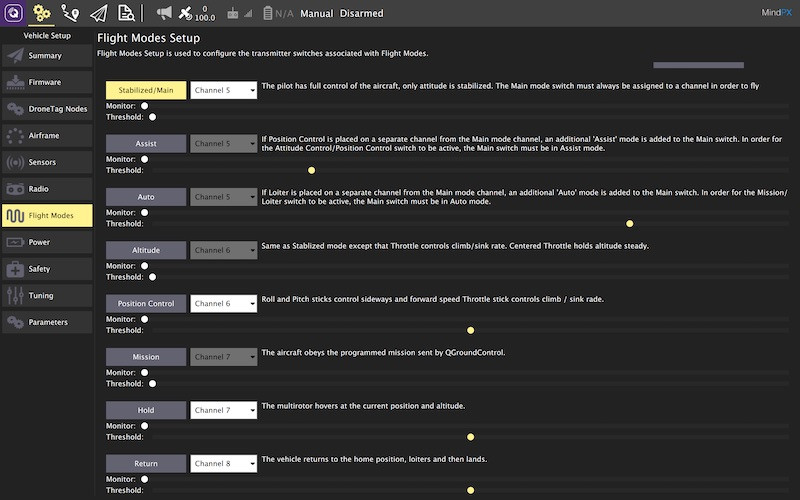This screenshot has height=500, width=800.
Task: Click the RC signal strength icon
Action: 233,14
